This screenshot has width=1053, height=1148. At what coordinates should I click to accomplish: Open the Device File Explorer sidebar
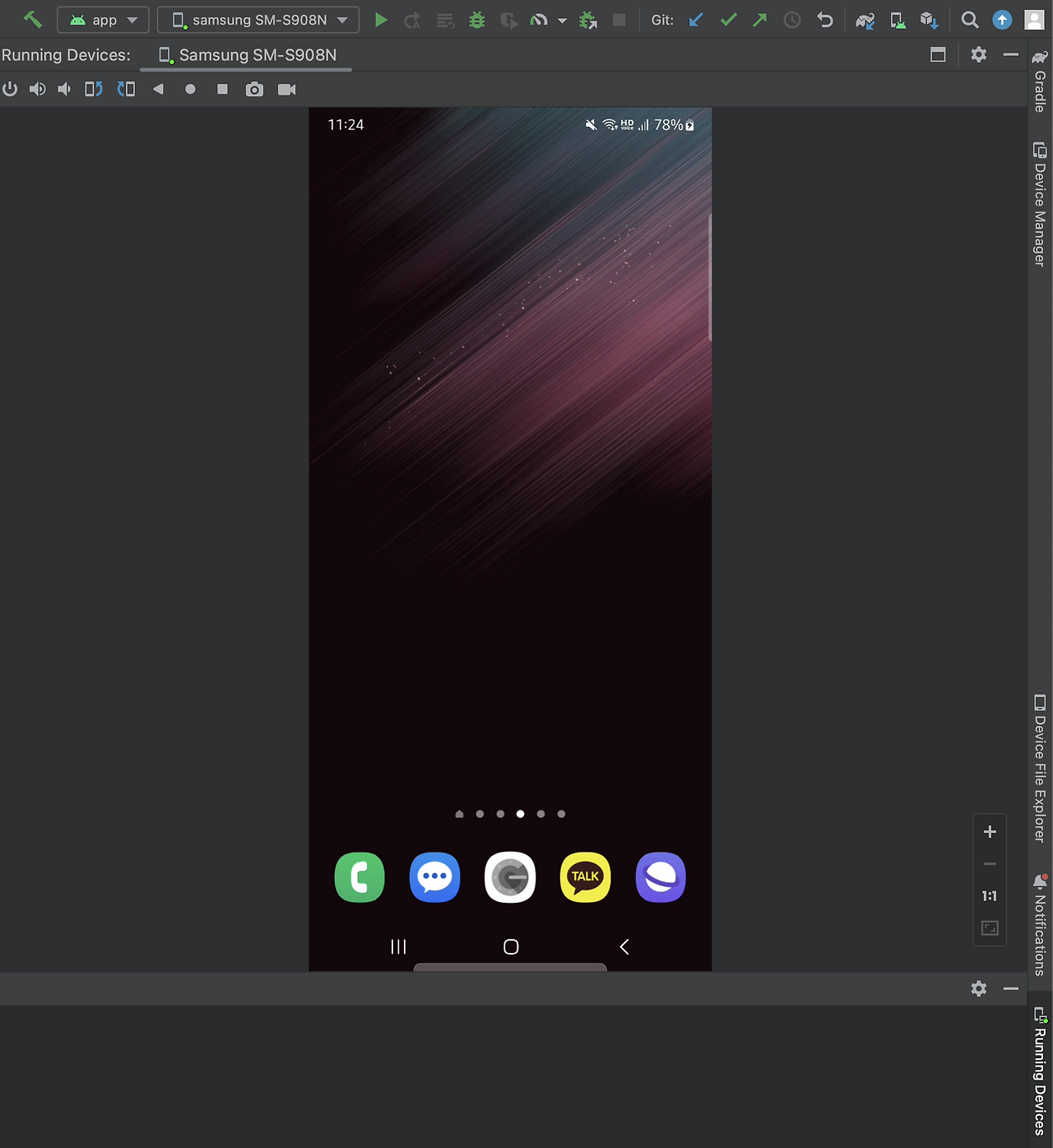pyautogui.click(x=1040, y=765)
